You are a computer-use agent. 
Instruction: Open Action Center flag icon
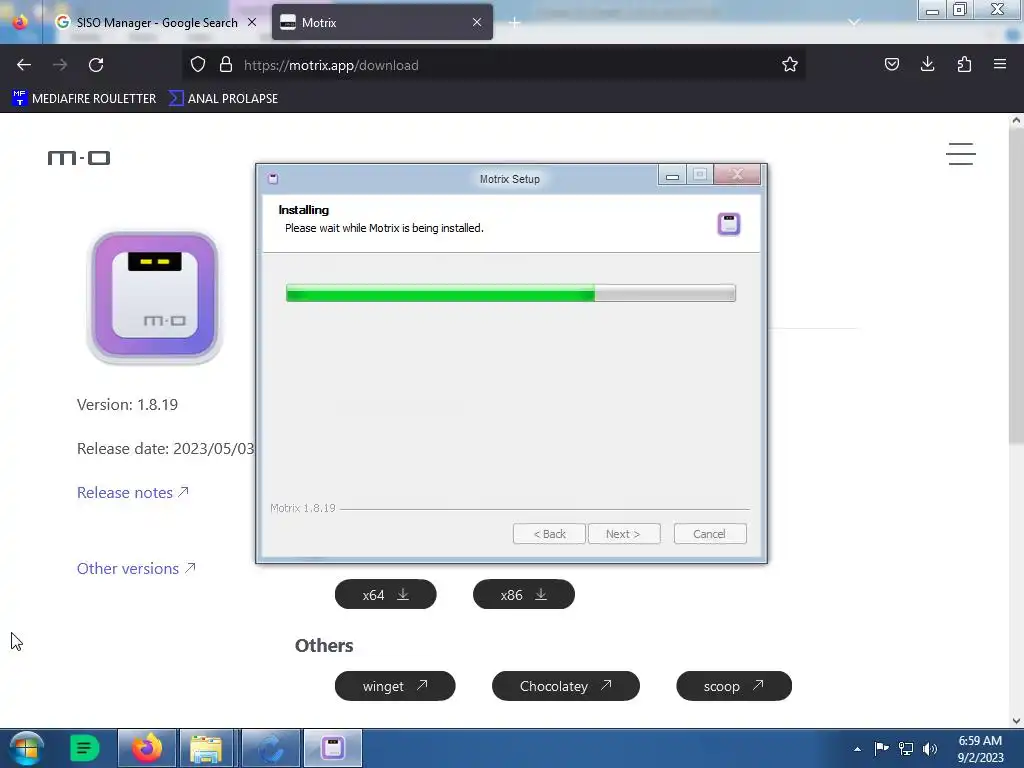click(881, 748)
